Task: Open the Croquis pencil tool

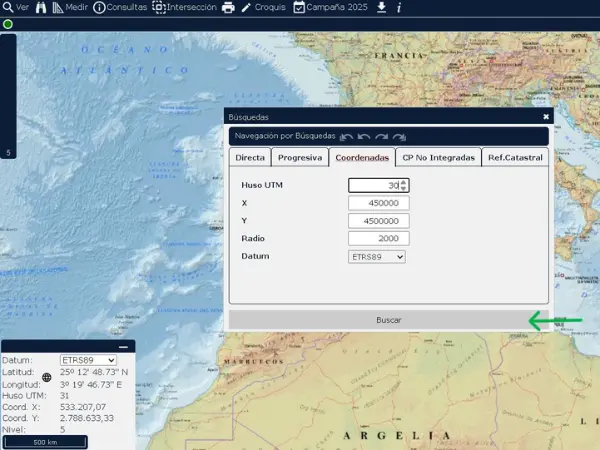Action: point(263,7)
